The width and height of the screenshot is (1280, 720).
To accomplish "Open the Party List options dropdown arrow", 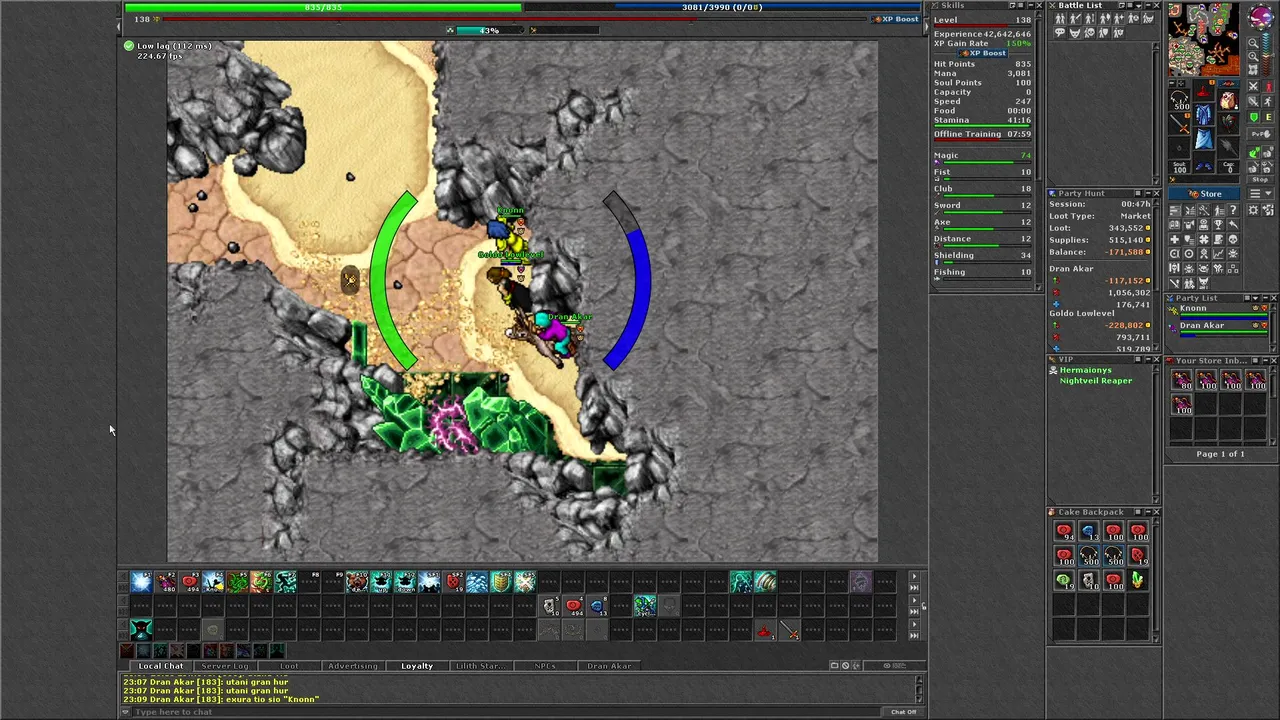I will point(1255,298).
